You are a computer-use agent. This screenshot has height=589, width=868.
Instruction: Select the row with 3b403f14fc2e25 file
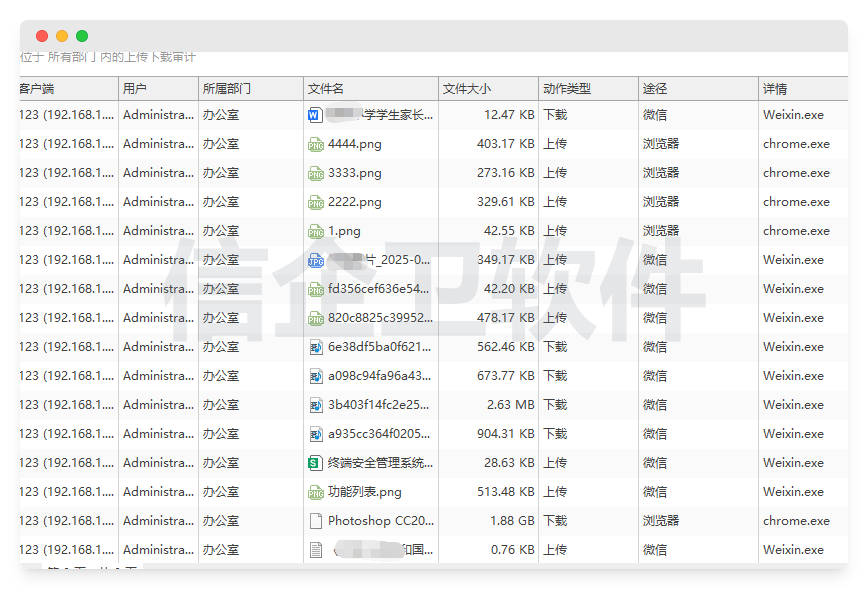[x=379, y=405]
